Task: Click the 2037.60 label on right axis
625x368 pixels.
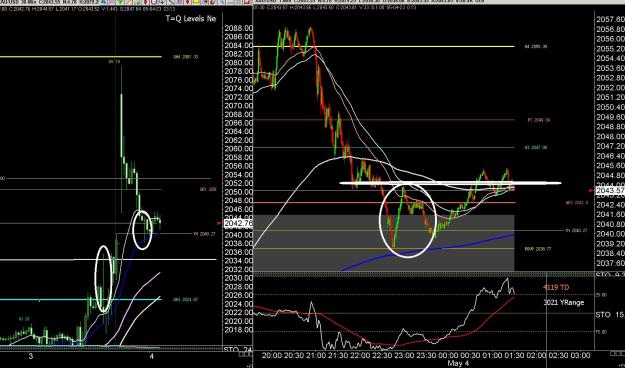Action: (x=610, y=263)
